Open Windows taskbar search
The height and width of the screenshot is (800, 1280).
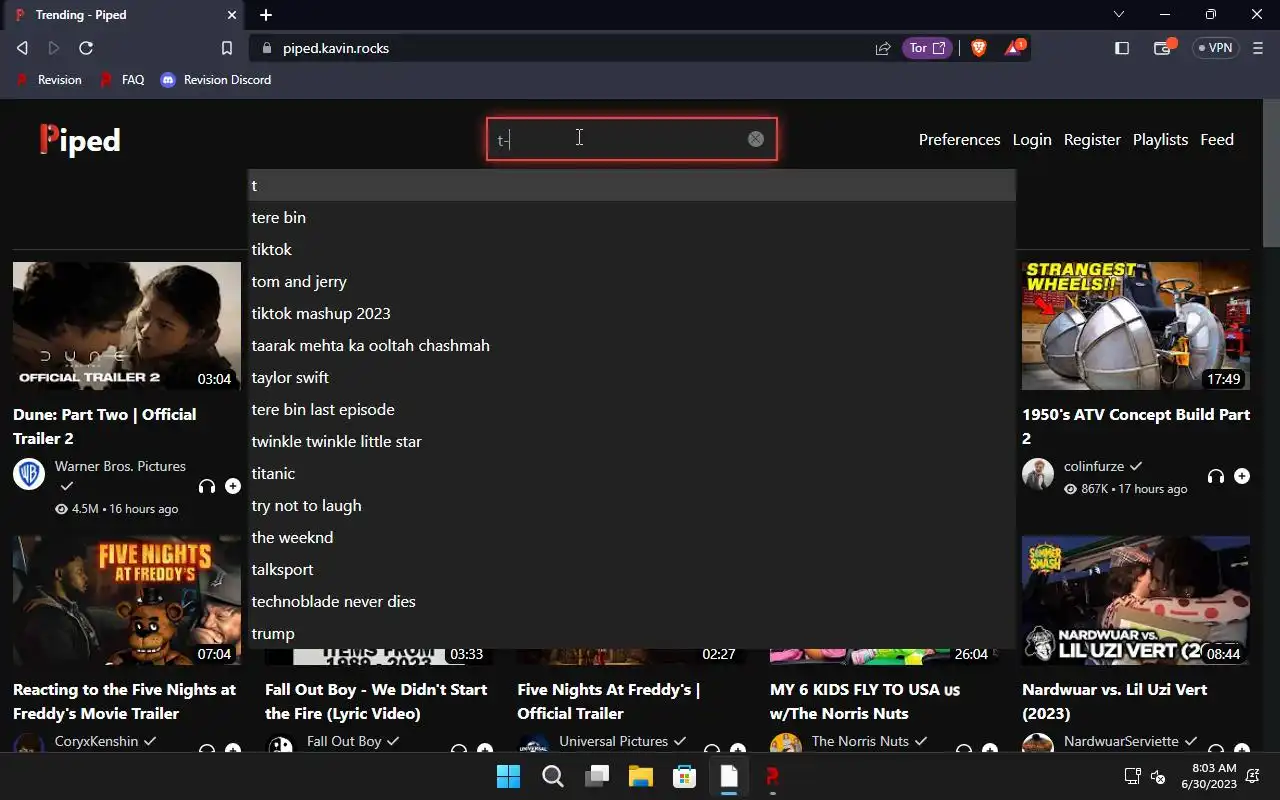tap(552, 776)
